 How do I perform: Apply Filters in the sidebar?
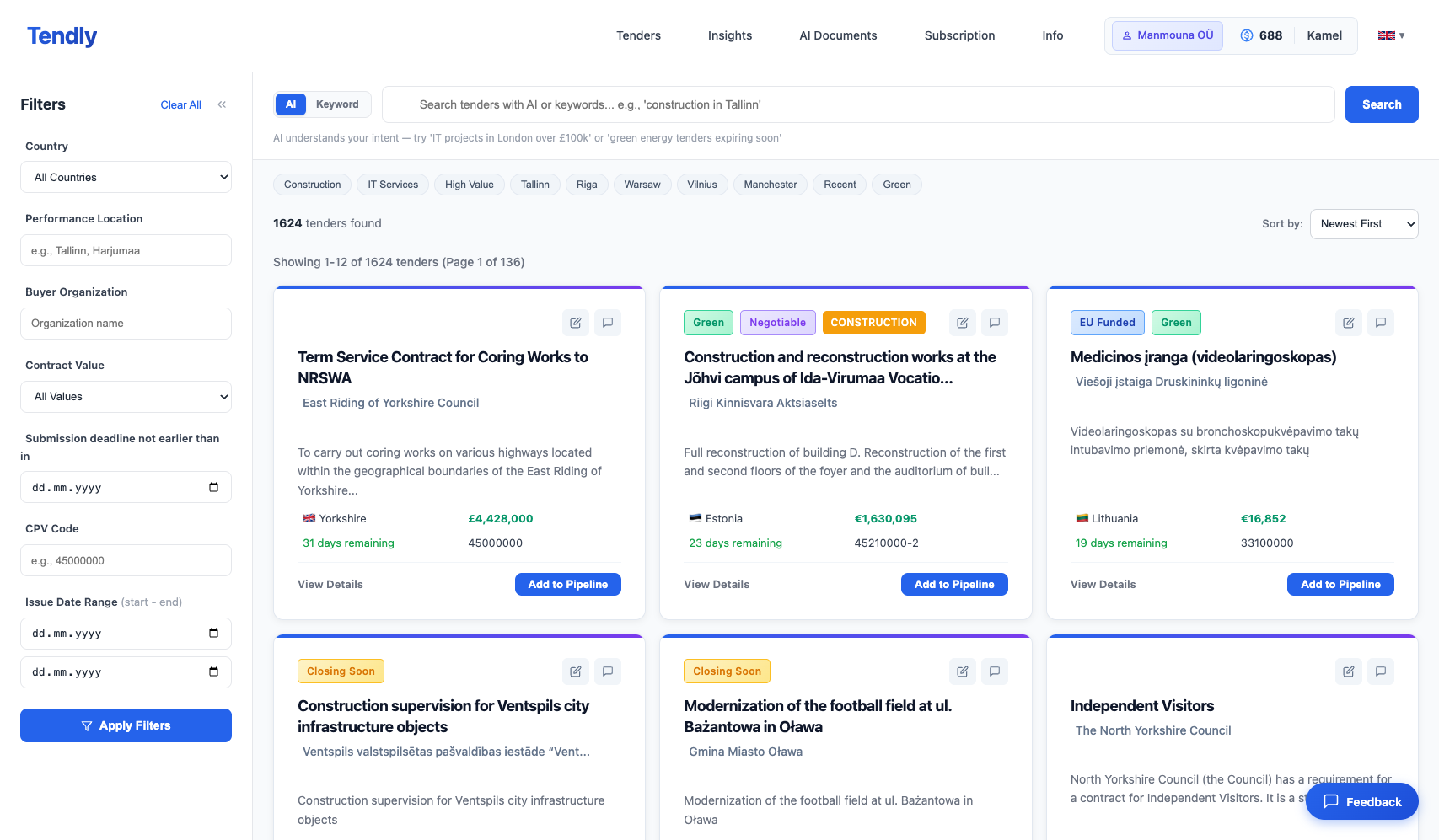pos(126,725)
